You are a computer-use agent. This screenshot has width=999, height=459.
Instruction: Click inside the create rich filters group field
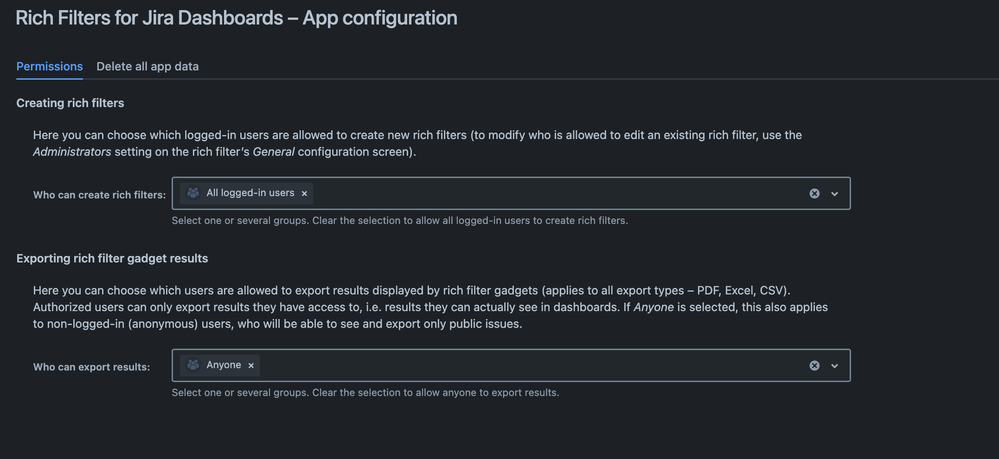[550, 193]
